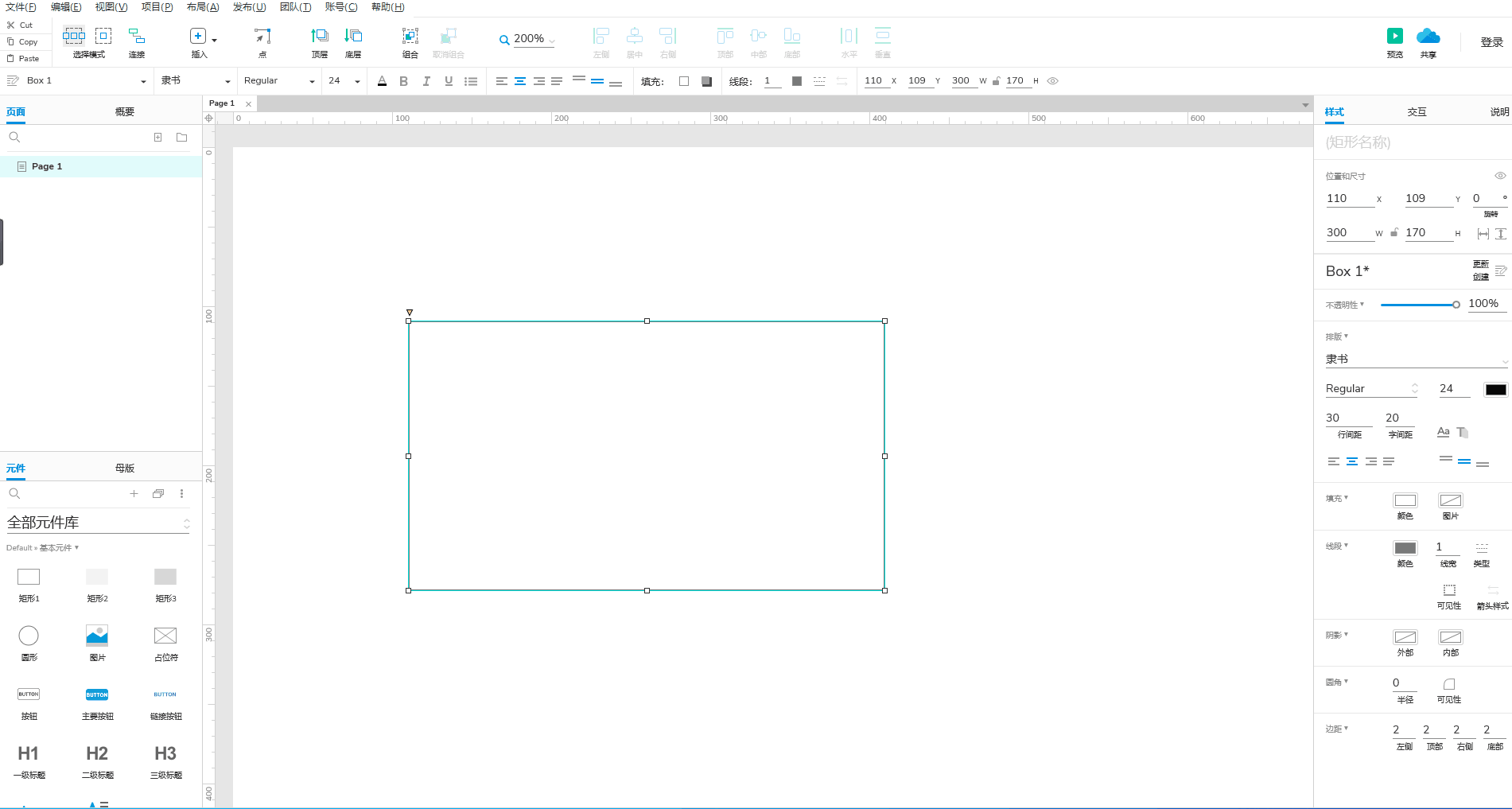Screen dimensions: 1512x809
Task: Click the Share (共享) cloud icon
Action: [1428, 37]
